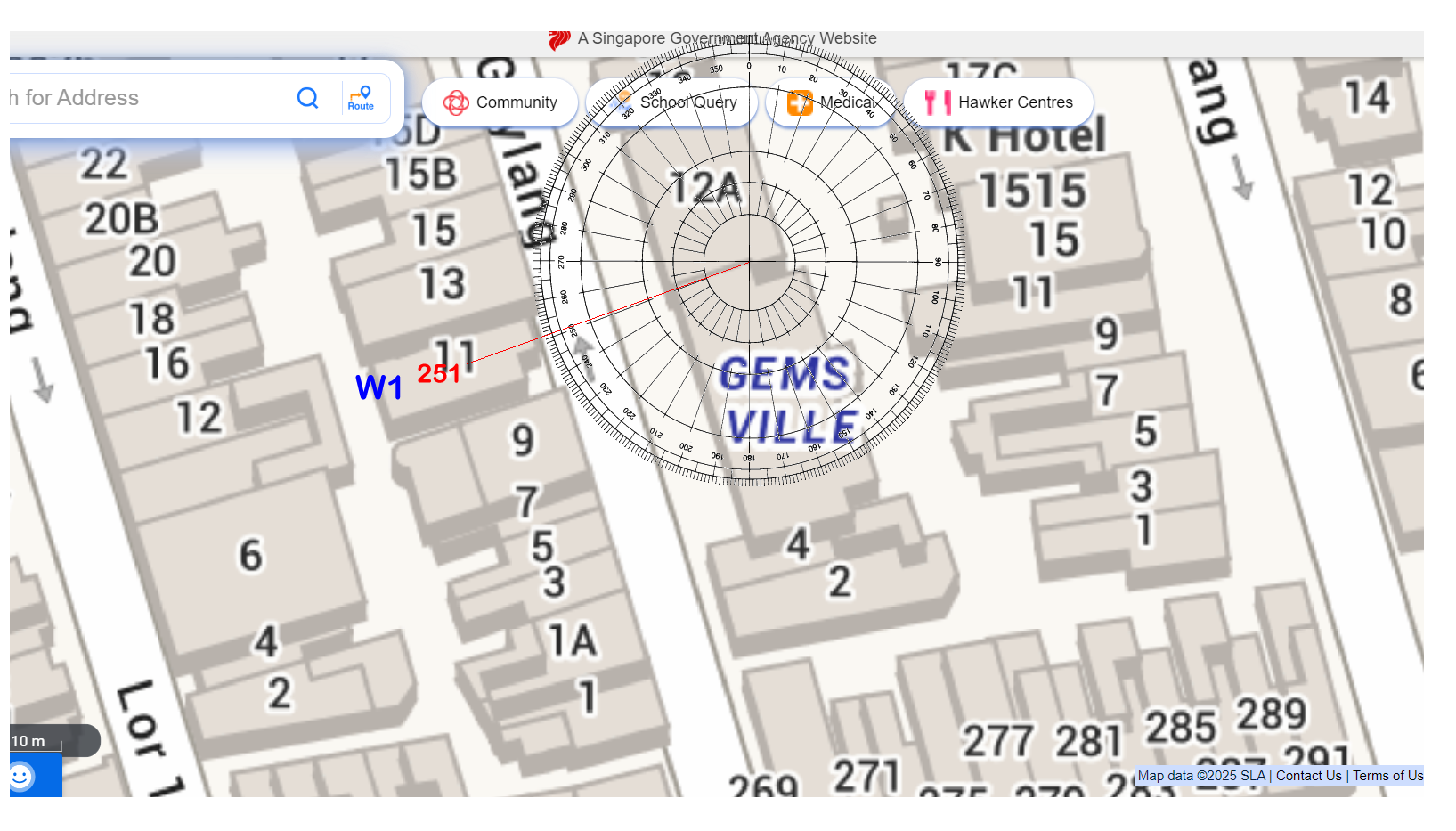
Task: Click the orange Medical cross icon
Action: (800, 102)
